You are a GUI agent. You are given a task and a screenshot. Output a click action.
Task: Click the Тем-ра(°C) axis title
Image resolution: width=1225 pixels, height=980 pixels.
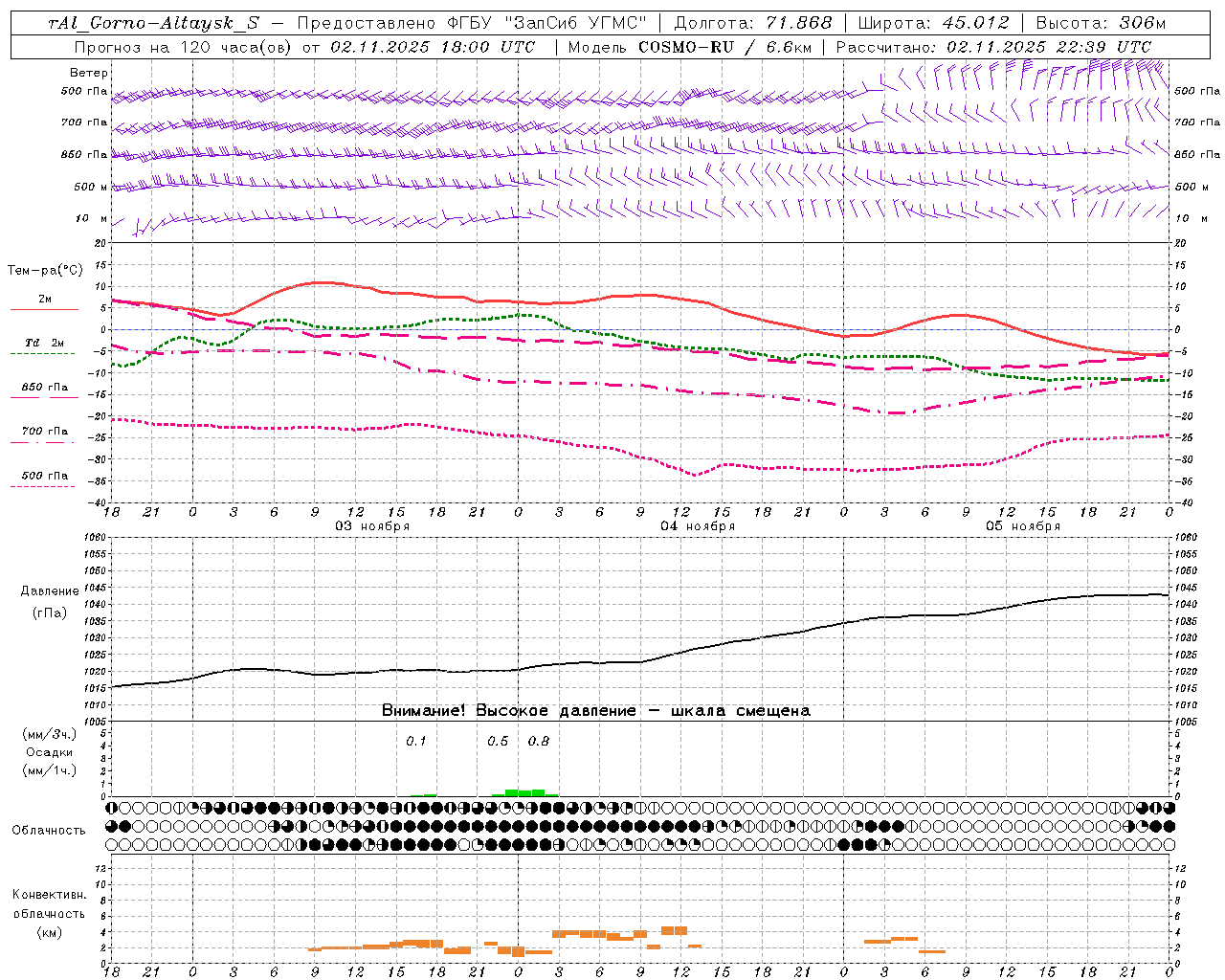(x=45, y=271)
